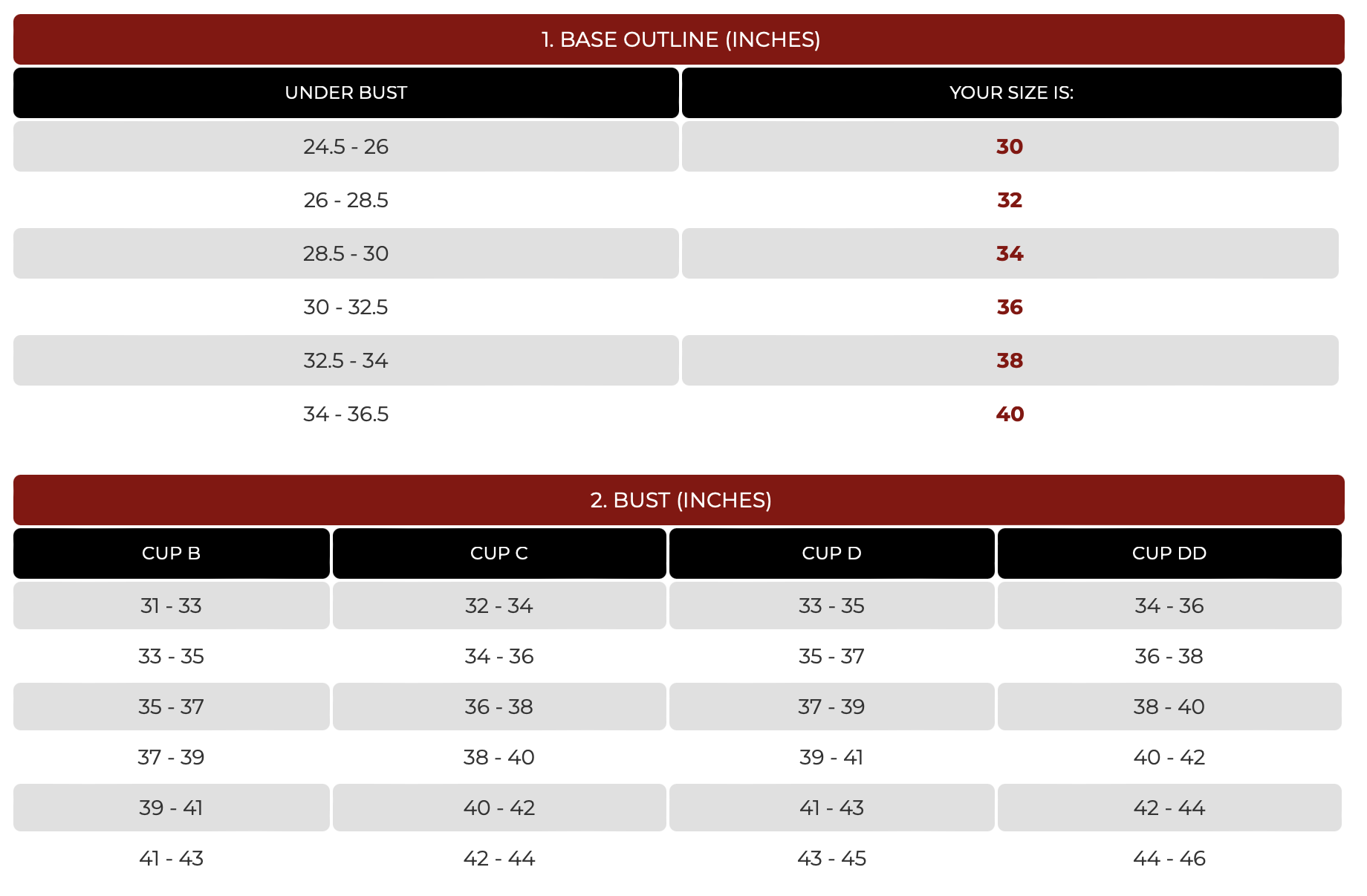Click the Cup C column header
Screen dimensions: 1367x896
(x=499, y=553)
